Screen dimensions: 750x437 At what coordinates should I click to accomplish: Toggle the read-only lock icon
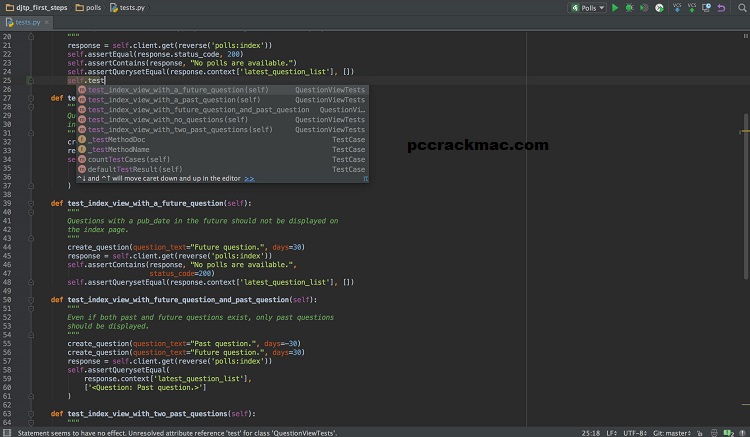tap(700, 433)
